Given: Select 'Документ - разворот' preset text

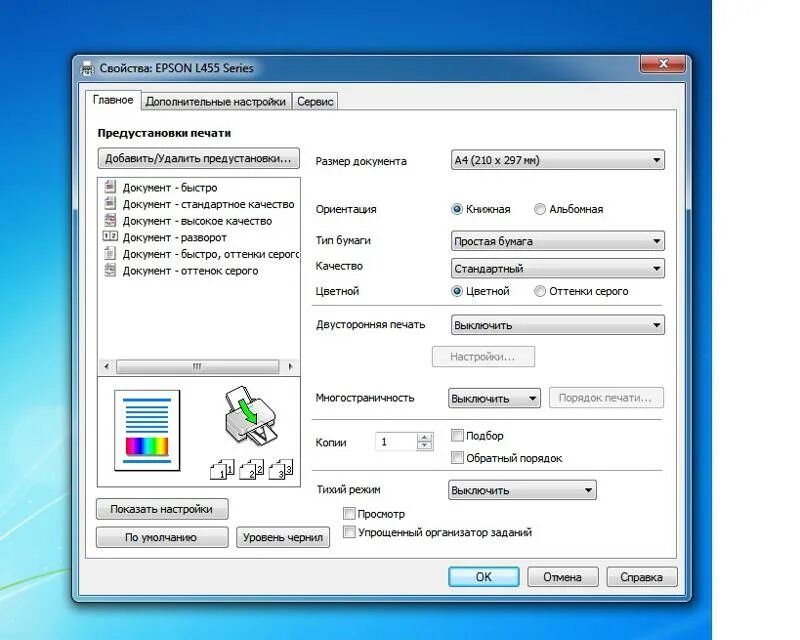Looking at the screenshot, I should click(174, 237).
